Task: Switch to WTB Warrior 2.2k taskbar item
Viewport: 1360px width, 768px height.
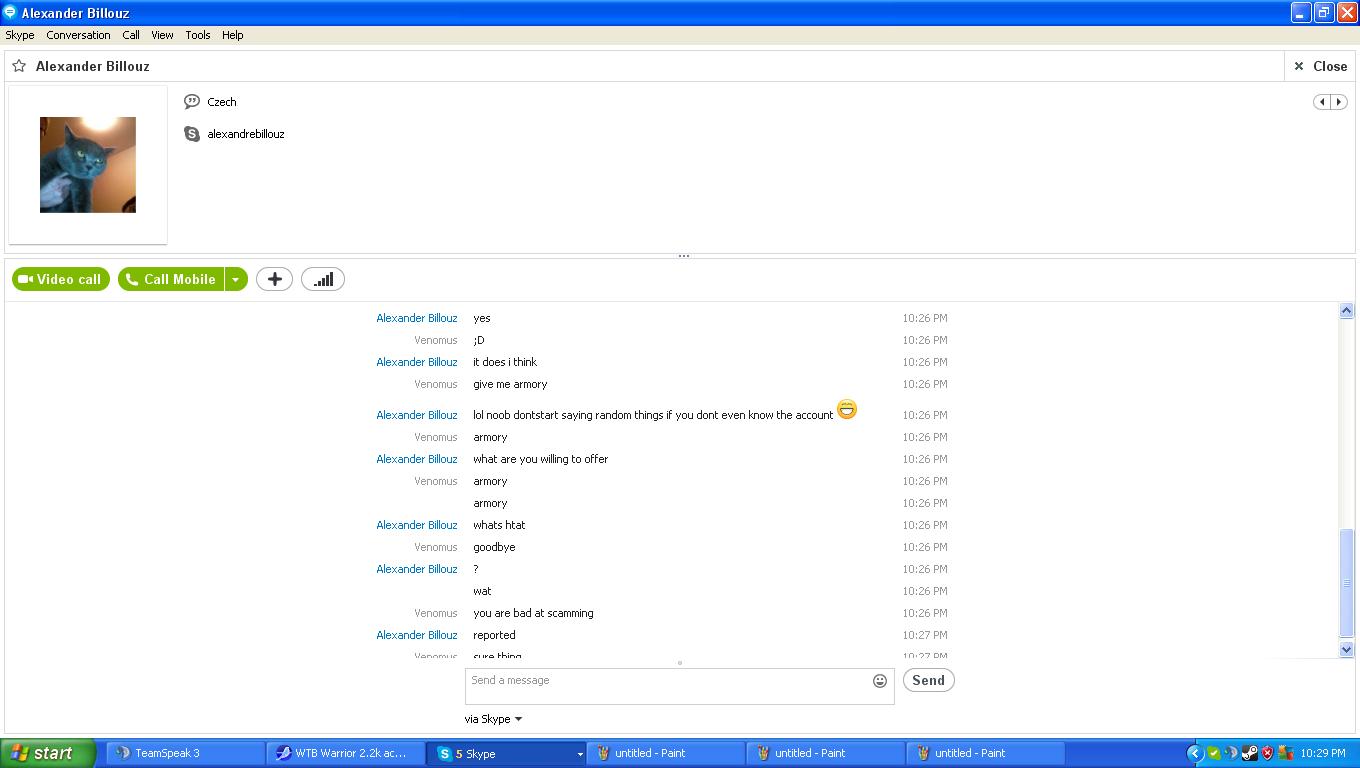Action: click(345, 753)
